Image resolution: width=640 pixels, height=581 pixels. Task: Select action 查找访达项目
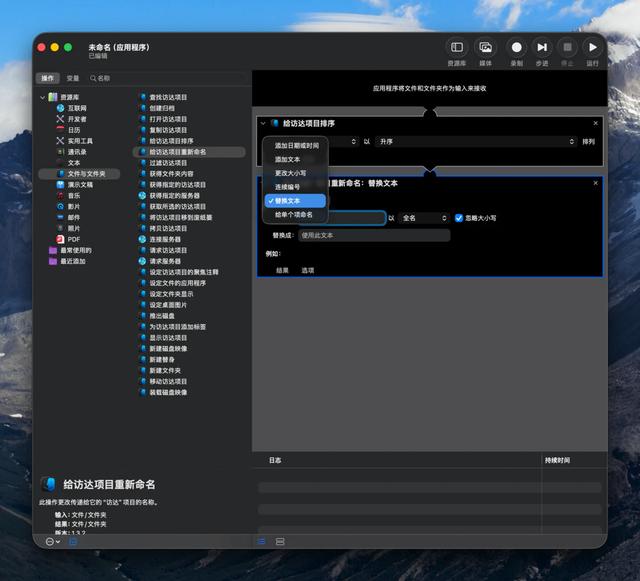[168, 98]
